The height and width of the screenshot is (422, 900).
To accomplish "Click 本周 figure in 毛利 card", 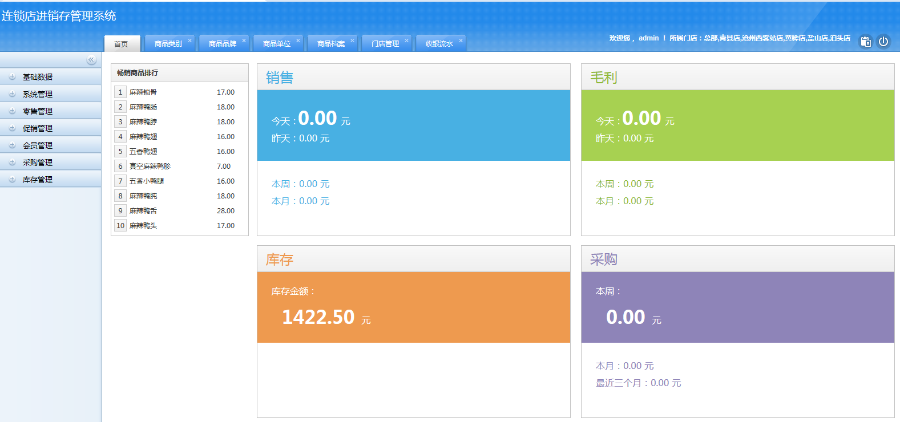I will pos(624,184).
